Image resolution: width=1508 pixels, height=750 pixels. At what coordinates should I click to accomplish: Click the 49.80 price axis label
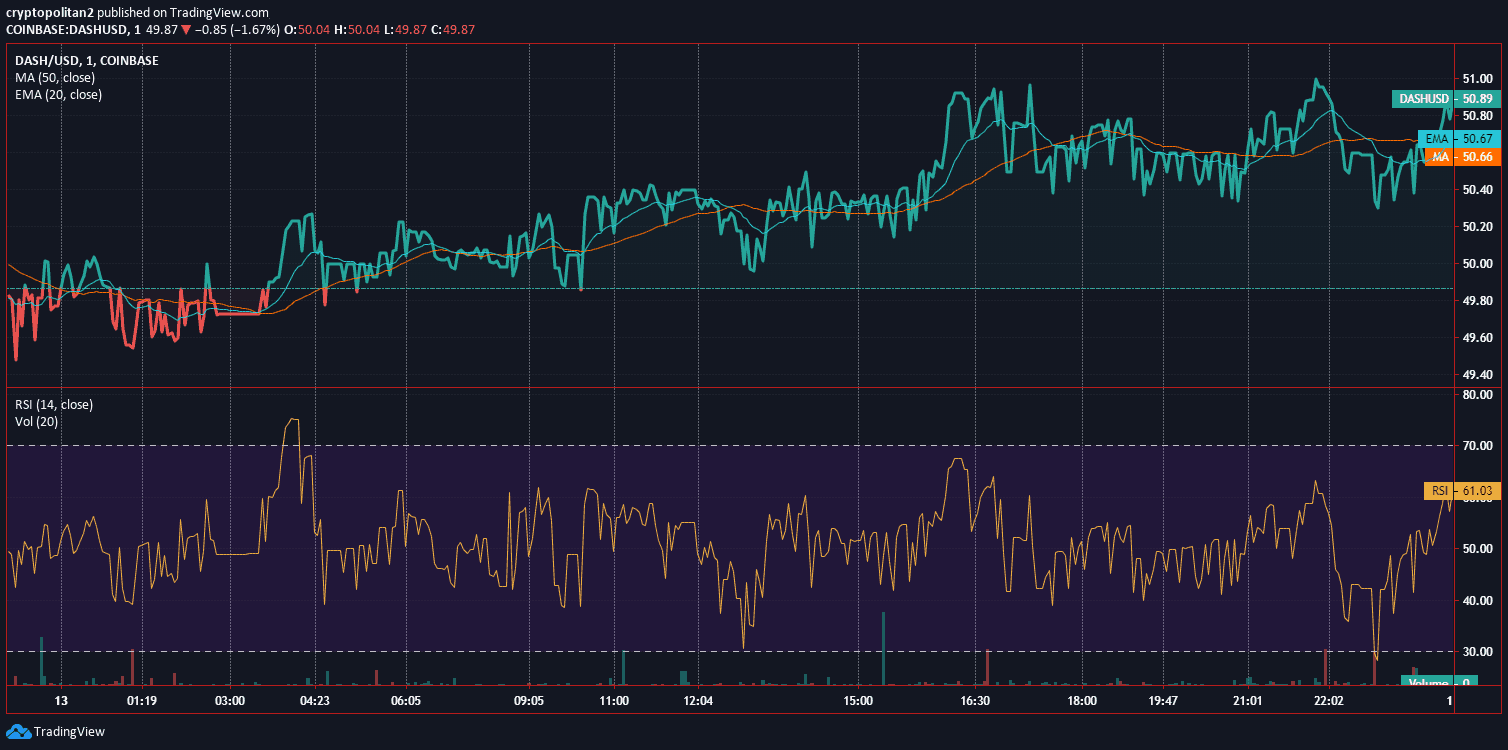(x=1478, y=301)
